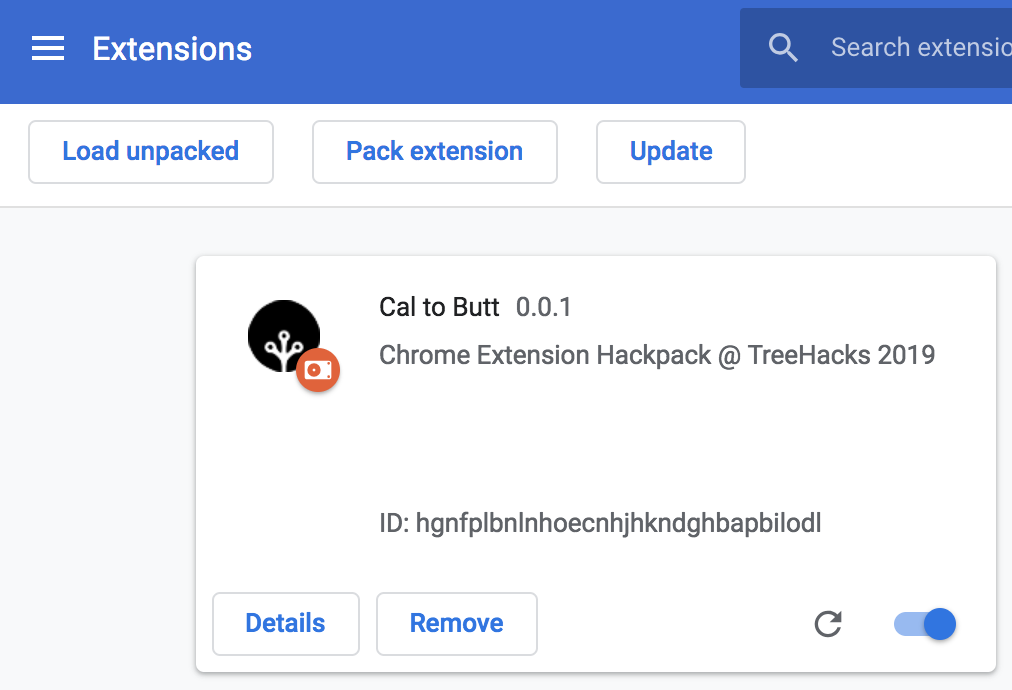This screenshot has height=690, width=1012.
Task: Click the Extensions page title
Action: [172, 49]
